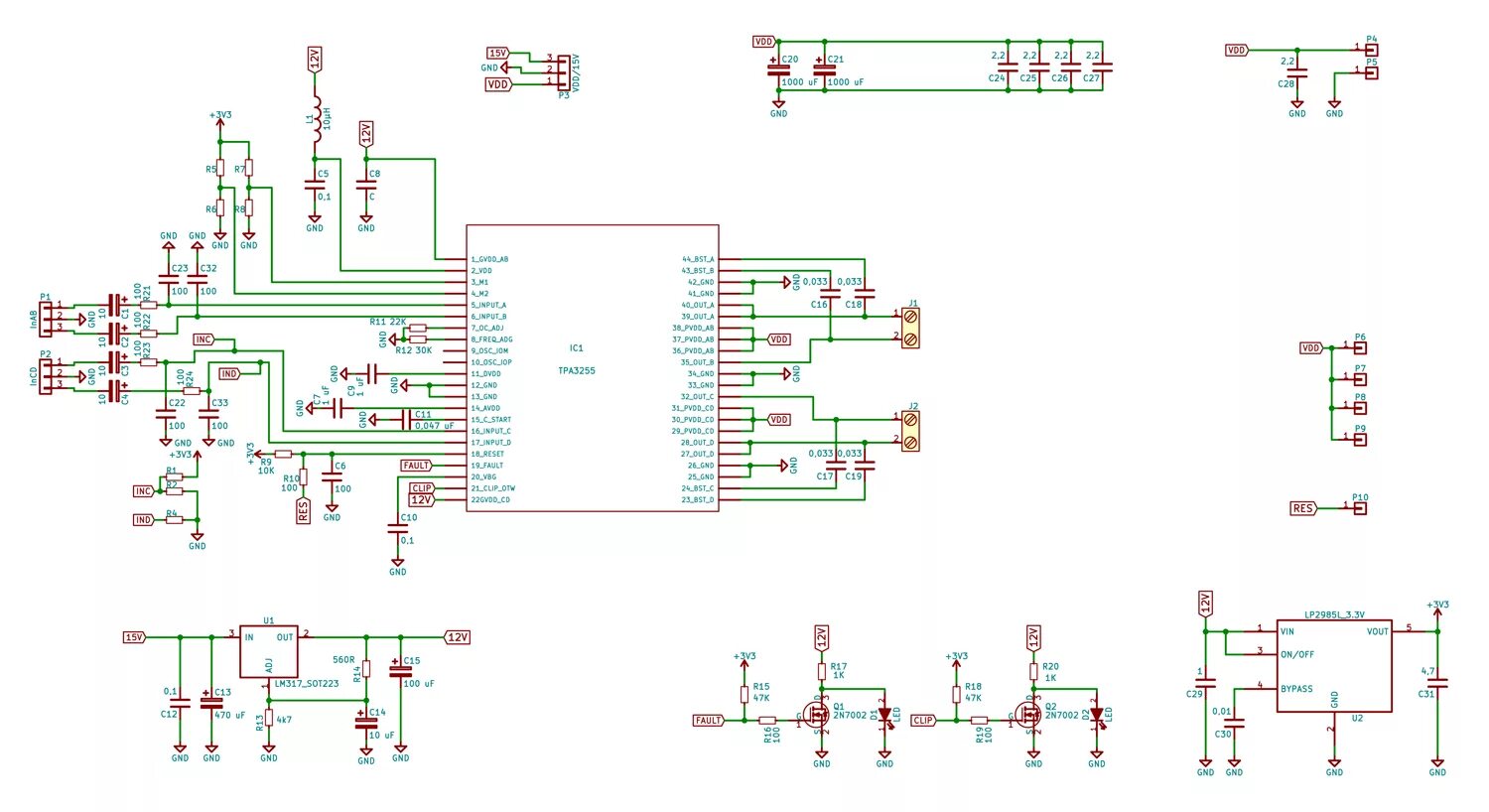
Task: Click the 12V label at LM317 output
Action: tap(457, 637)
